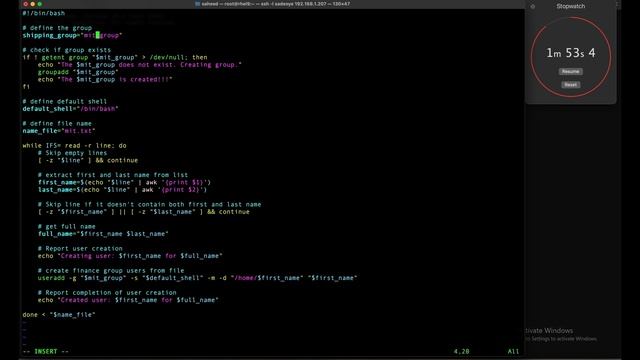Maximize the terminal with green button
640x360 pixels.
coord(40,4)
